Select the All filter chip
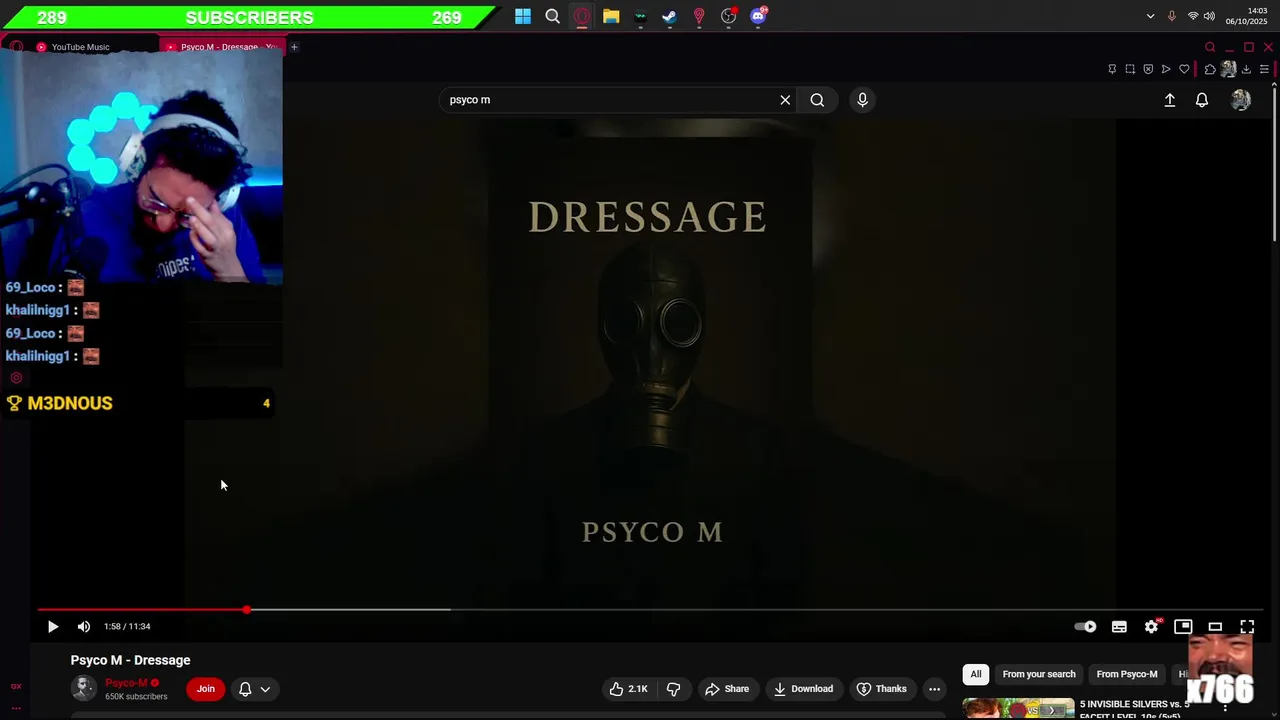1280x720 pixels. [976, 674]
